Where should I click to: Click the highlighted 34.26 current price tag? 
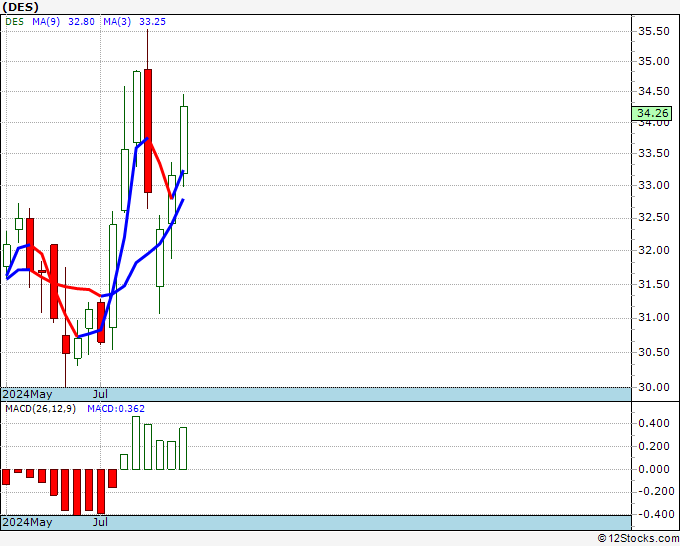click(652, 113)
